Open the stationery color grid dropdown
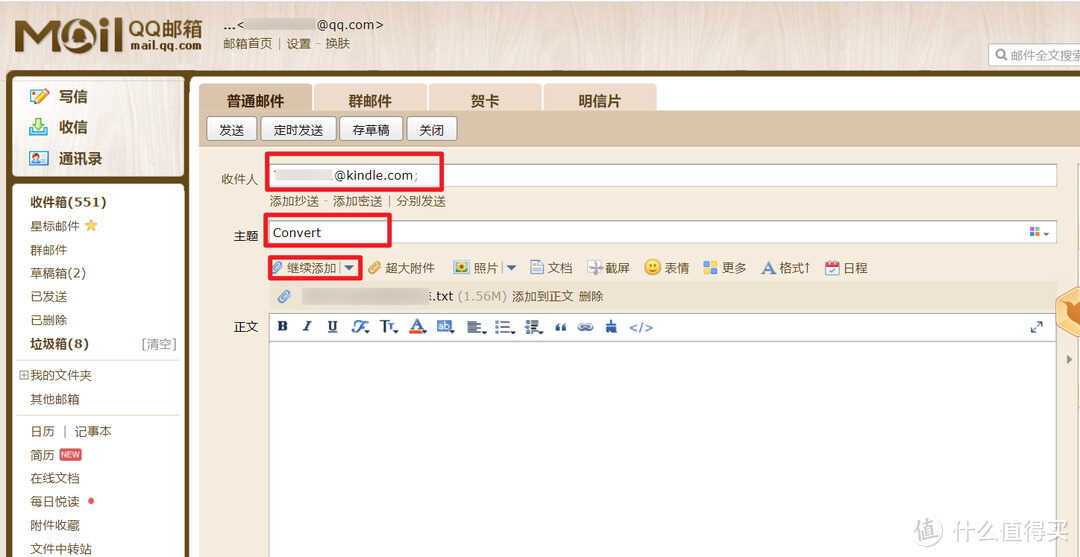The width and height of the screenshot is (1080, 557). tap(1039, 233)
